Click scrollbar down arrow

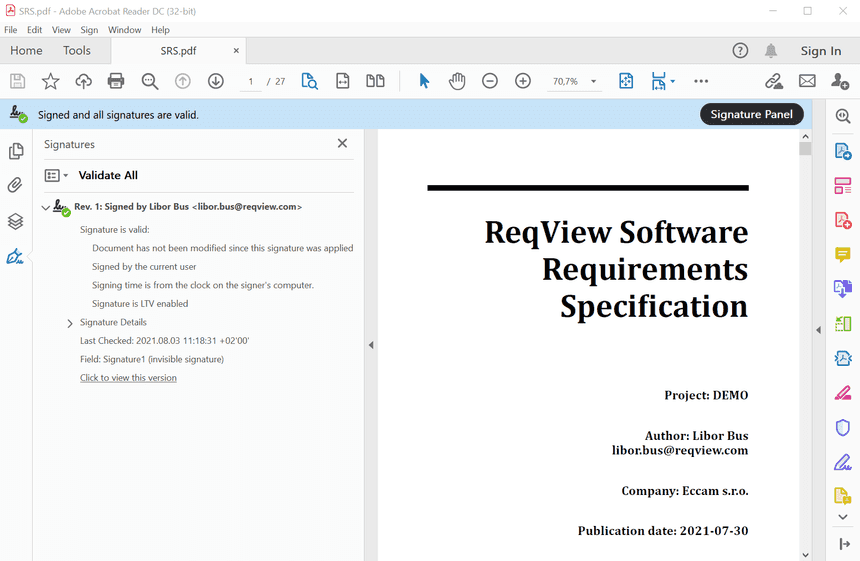click(805, 554)
